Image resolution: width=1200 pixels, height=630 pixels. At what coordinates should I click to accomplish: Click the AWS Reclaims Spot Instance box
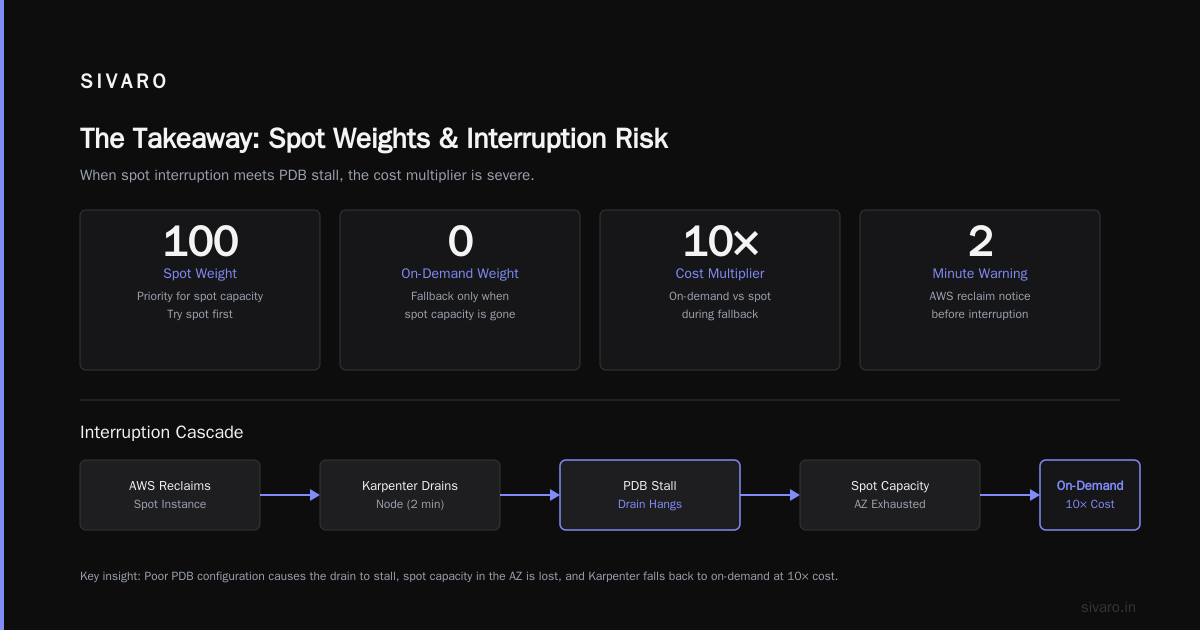[170, 495]
